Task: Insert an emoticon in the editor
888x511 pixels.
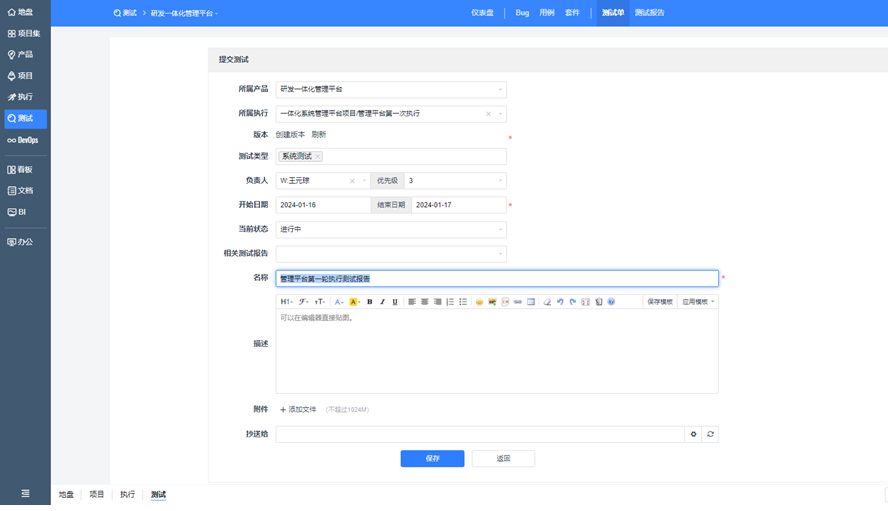Action: tap(479, 302)
